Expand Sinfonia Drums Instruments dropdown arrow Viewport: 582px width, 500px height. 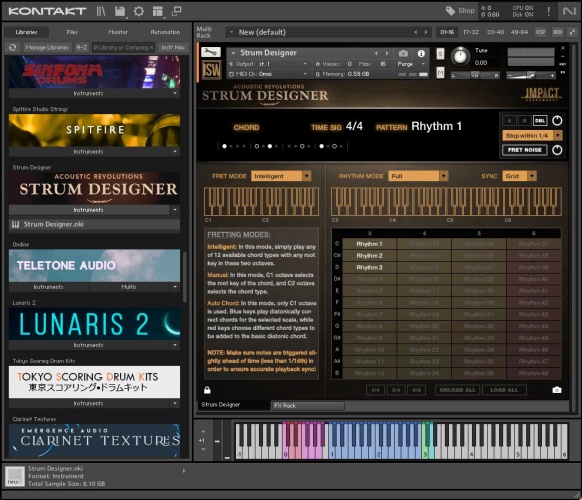175,93
